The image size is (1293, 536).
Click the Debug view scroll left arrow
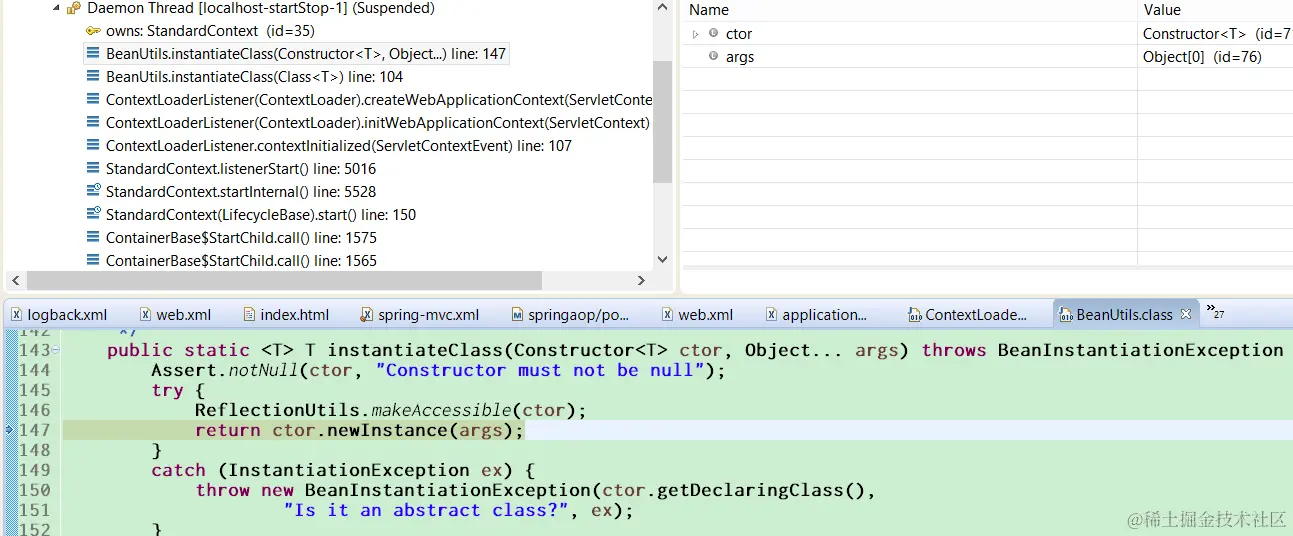15,281
